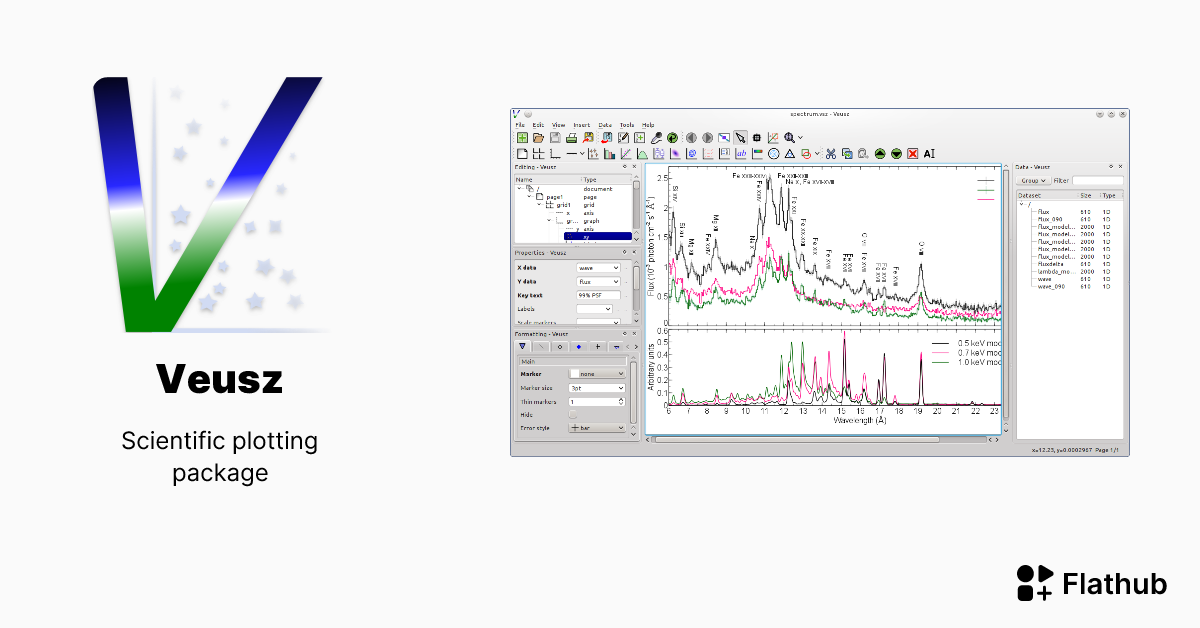Move widget up with the green up arrow

[x=879, y=154]
